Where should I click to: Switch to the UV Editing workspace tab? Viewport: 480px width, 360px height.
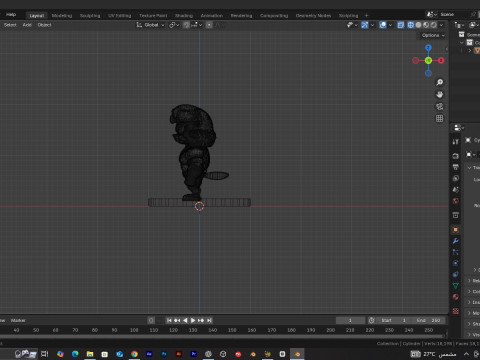pyautogui.click(x=119, y=15)
